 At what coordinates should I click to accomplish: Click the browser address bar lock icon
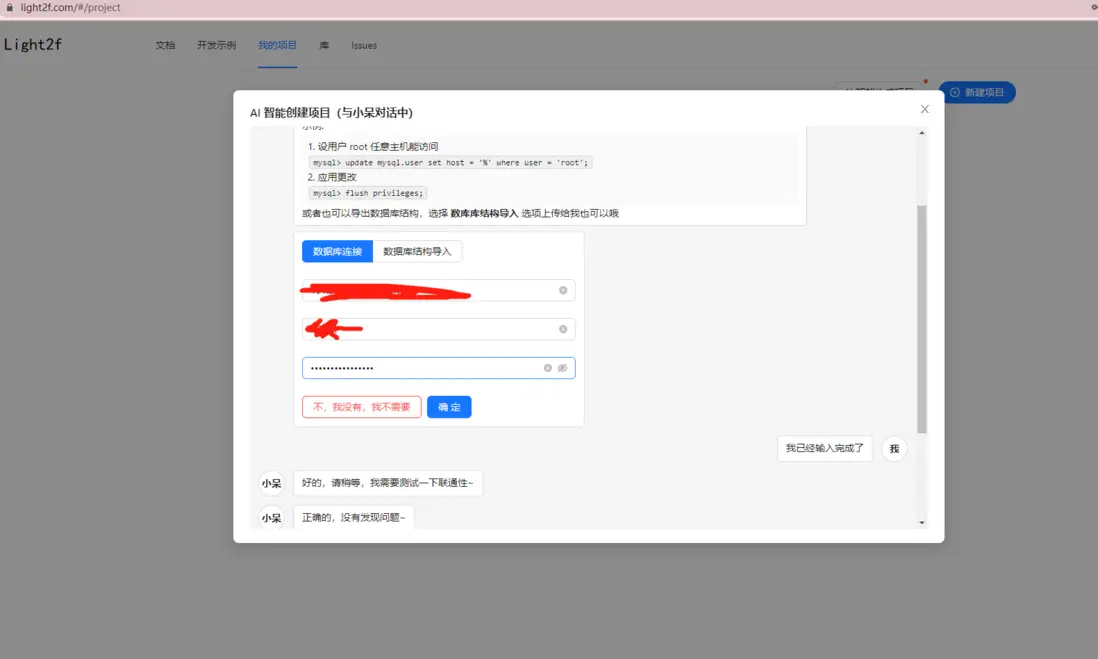coord(9,7)
